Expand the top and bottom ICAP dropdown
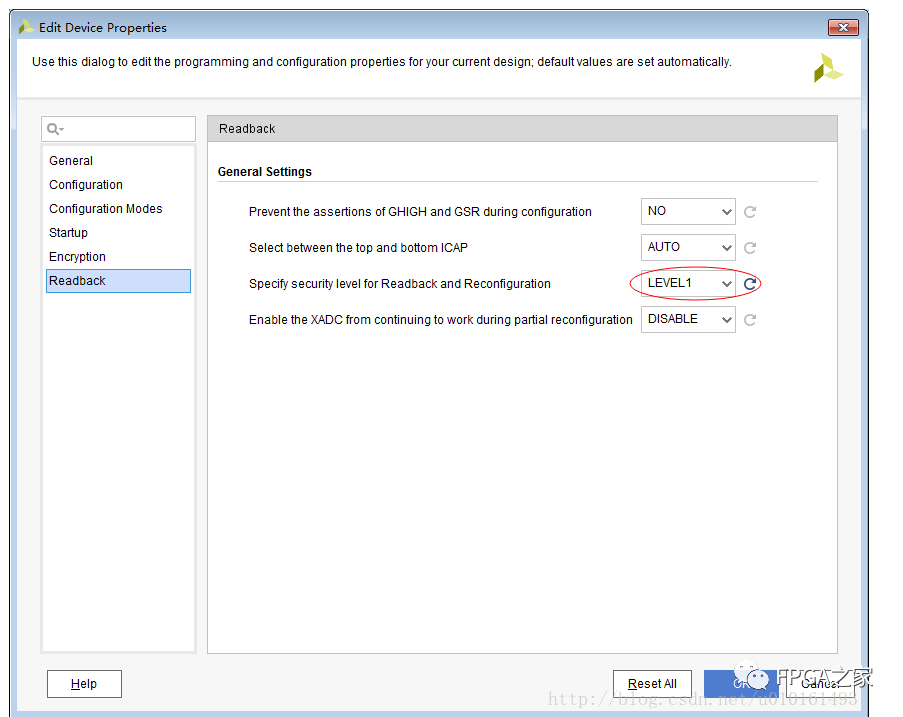This screenshot has width=903, height=717. pos(688,248)
